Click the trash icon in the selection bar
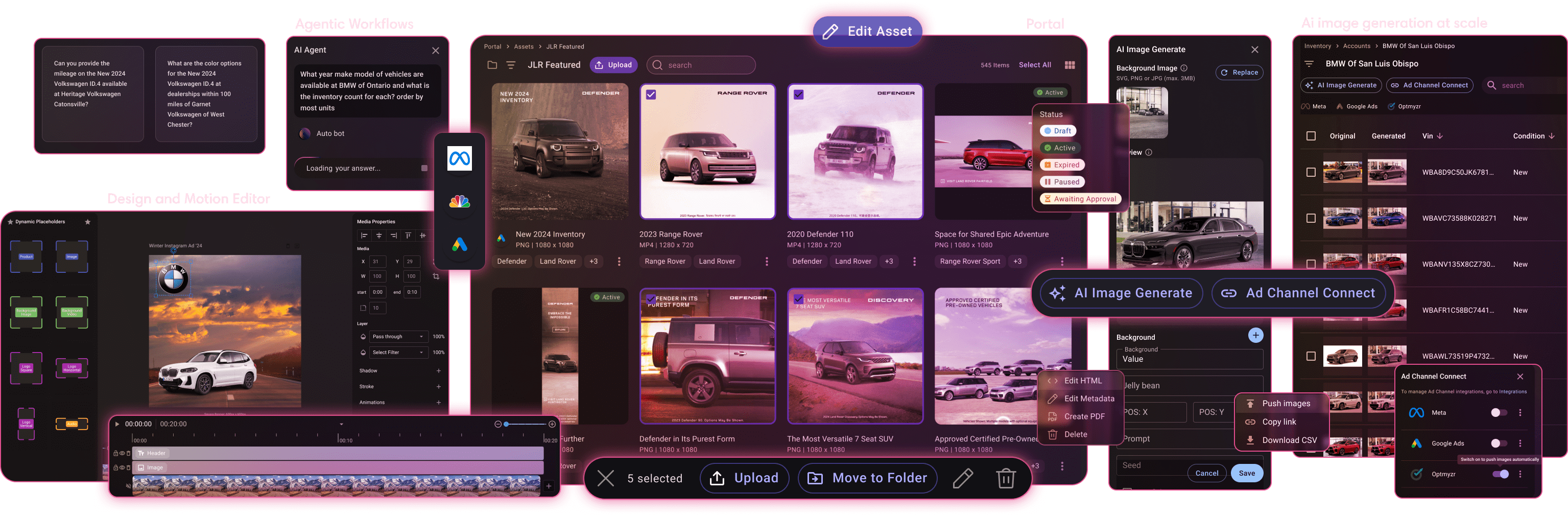1568x515 pixels. pos(1006,479)
